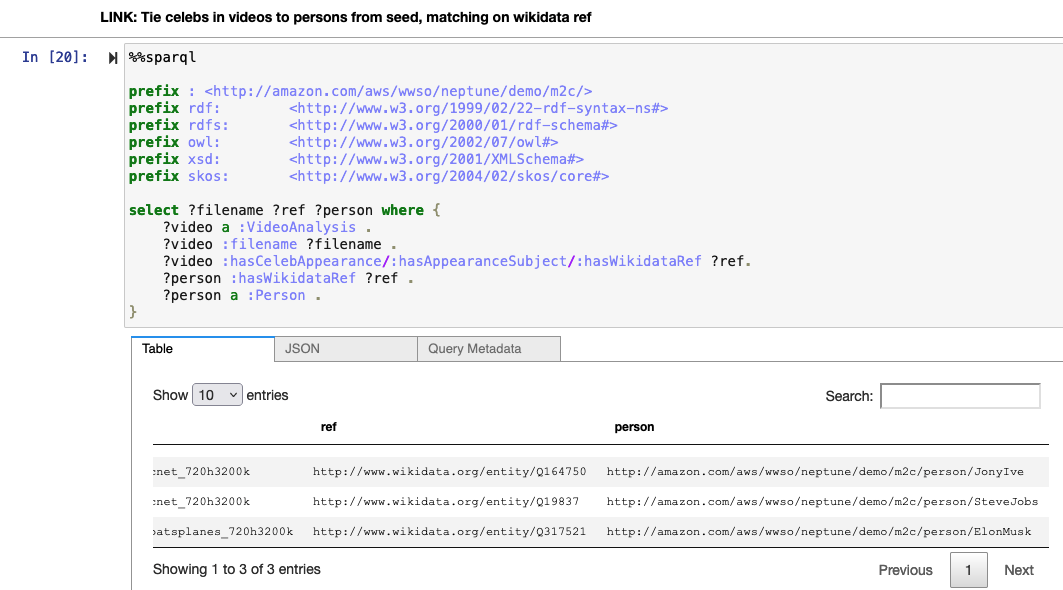Image resolution: width=1063 pixels, height=590 pixels.
Task: Sort results by the ref column
Action: (x=330, y=427)
